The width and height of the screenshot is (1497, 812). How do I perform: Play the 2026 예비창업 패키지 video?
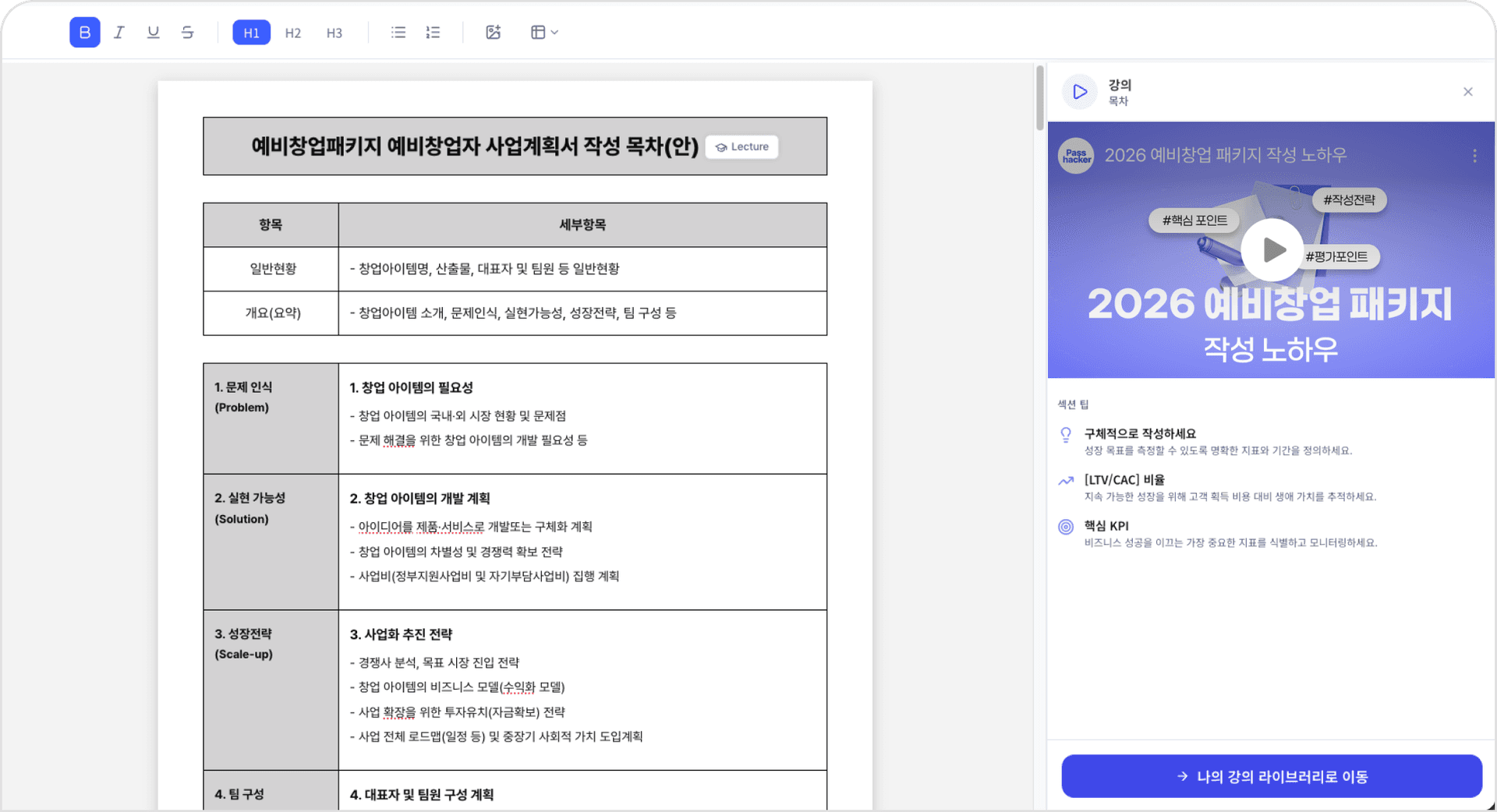(x=1272, y=249)
